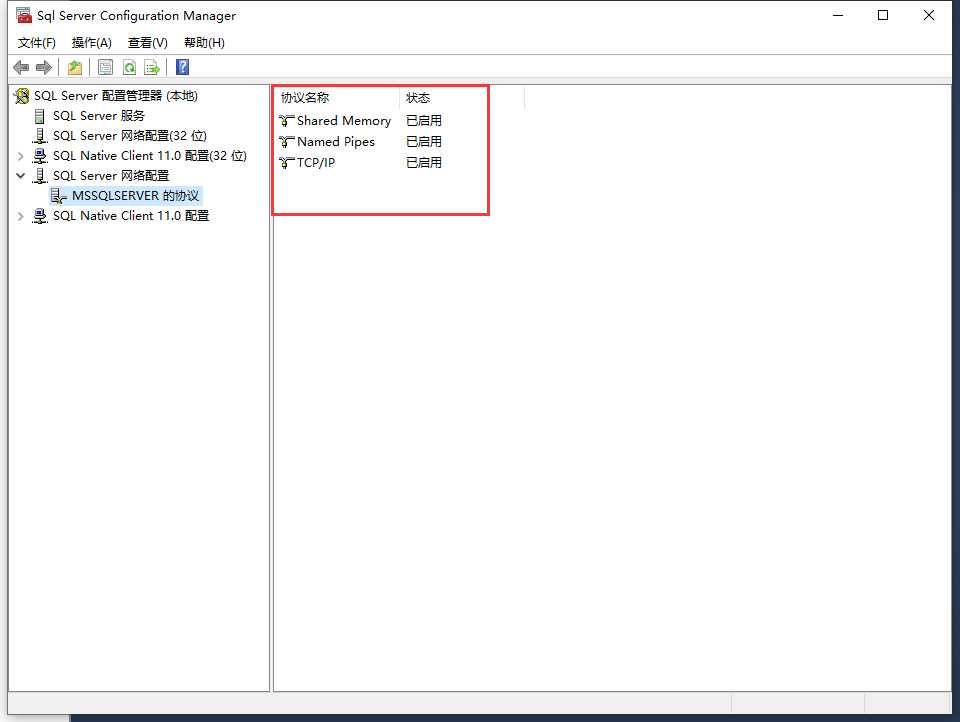The height and width of the screenshot is (722, 960).
Task: Click the SQL Server 配置管理器 root icon
Action: coord(21,96)
